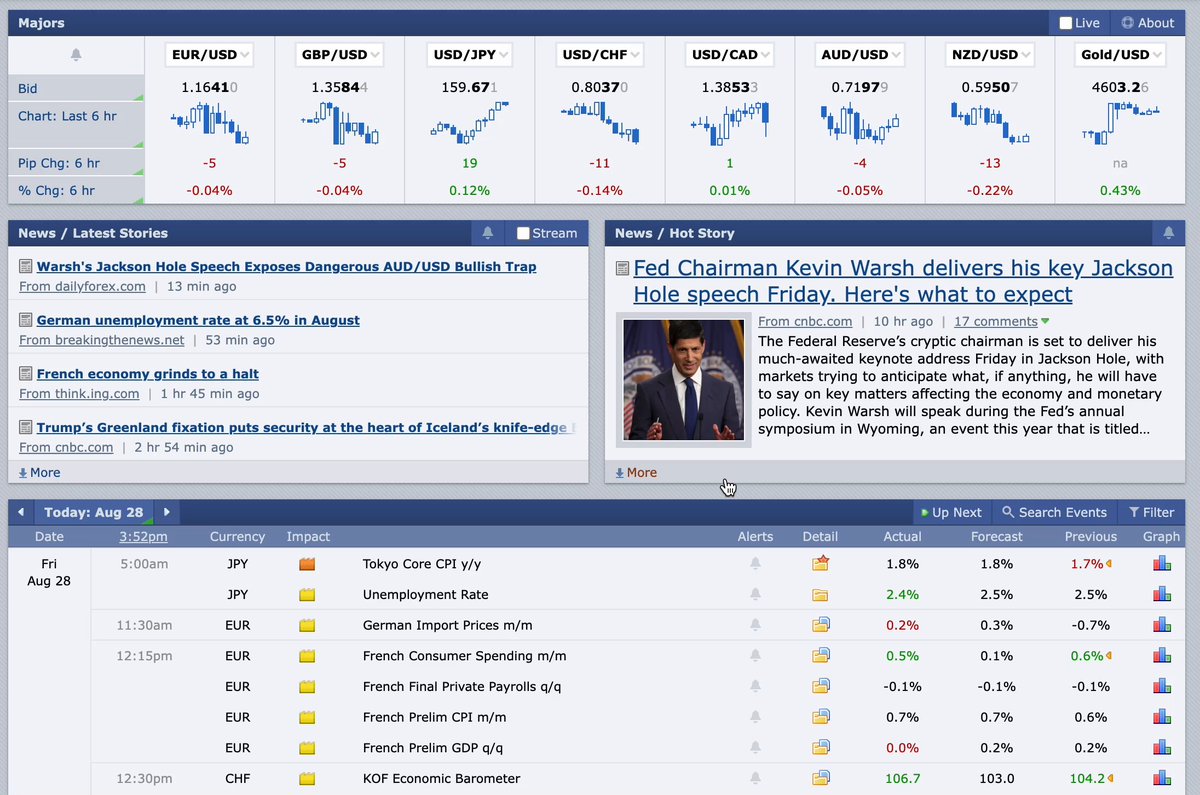Viewport: 1200px width, 795px height.
Task: Click the bell in the Hot Story header
Action: [1167, 233]
